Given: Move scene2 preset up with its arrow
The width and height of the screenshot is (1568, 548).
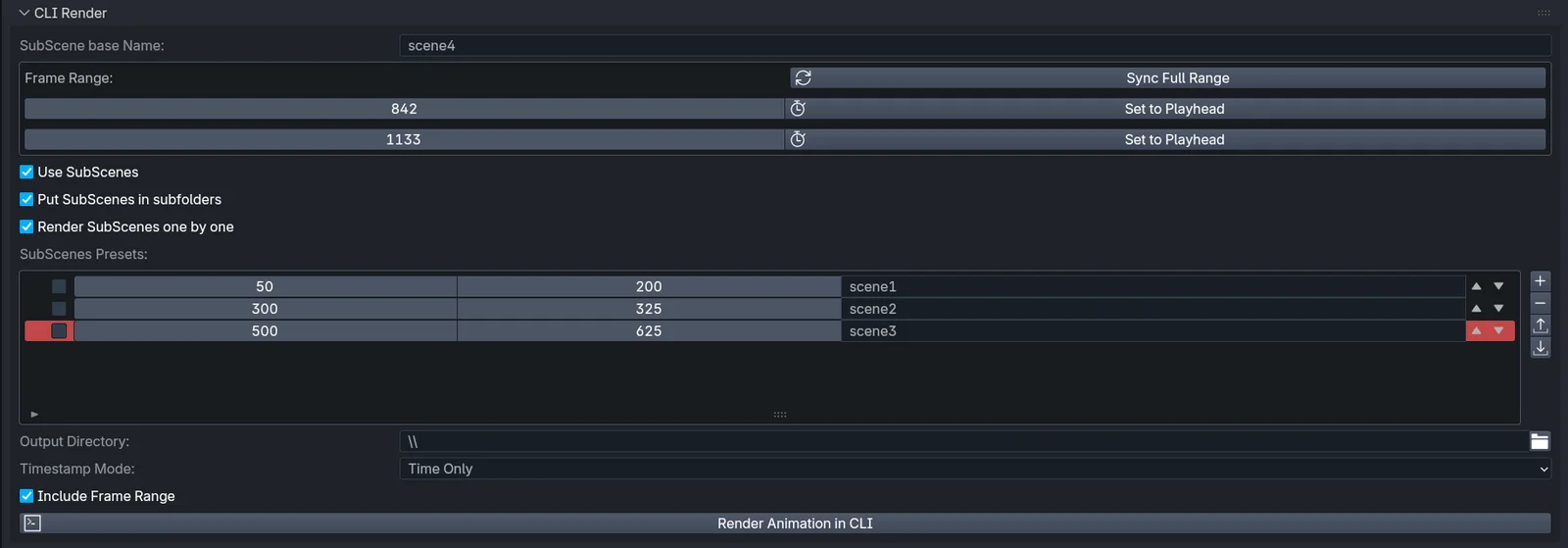Looking at the screenshot, I should point(1476,309).
